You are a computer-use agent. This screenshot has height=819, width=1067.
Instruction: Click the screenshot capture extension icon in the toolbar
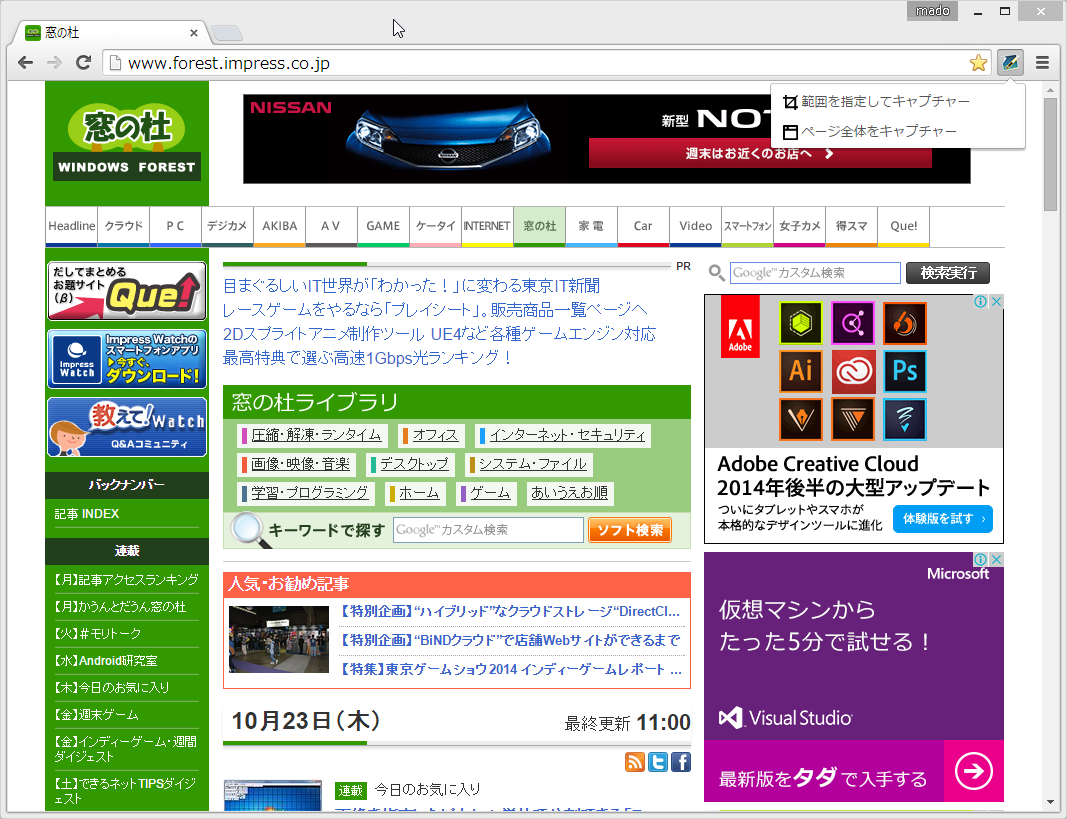(x=1010, y=61)
